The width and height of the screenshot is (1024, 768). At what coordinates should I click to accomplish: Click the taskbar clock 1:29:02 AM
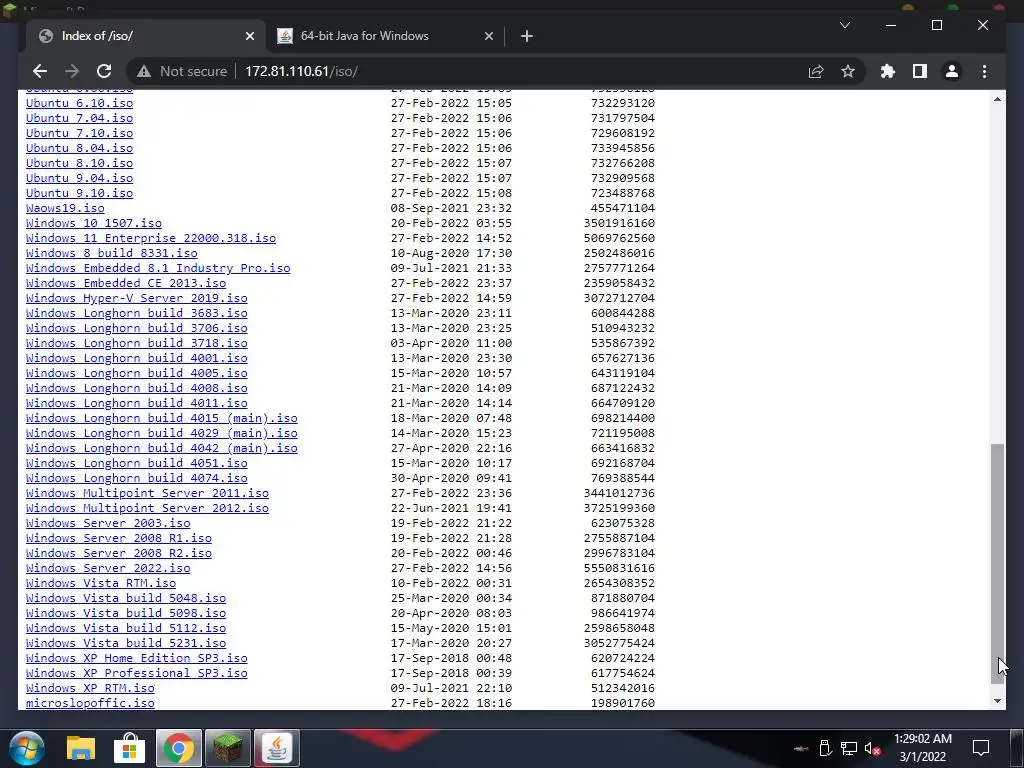pos(923,739)
